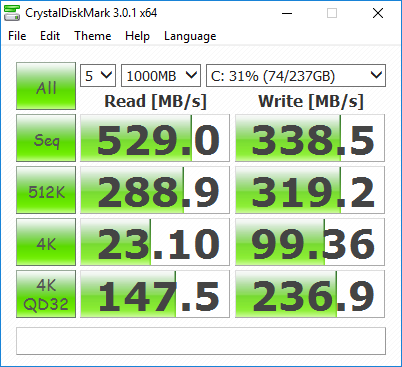This screenshot has height=367, width=402.
Task: Start the Seq benchmark test
Action: 46,138
